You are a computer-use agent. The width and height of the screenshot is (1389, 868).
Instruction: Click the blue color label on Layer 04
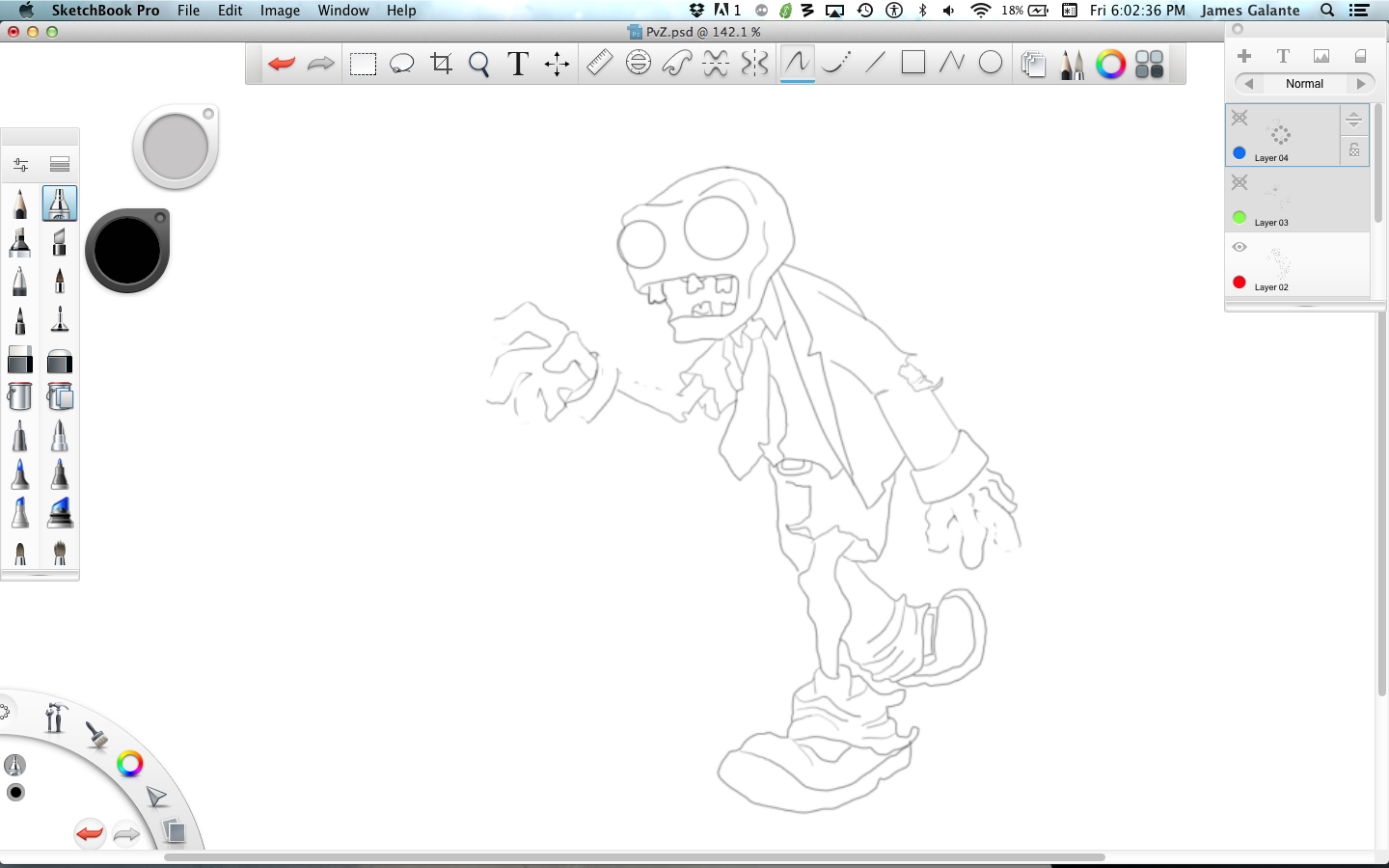point(1239,153)
